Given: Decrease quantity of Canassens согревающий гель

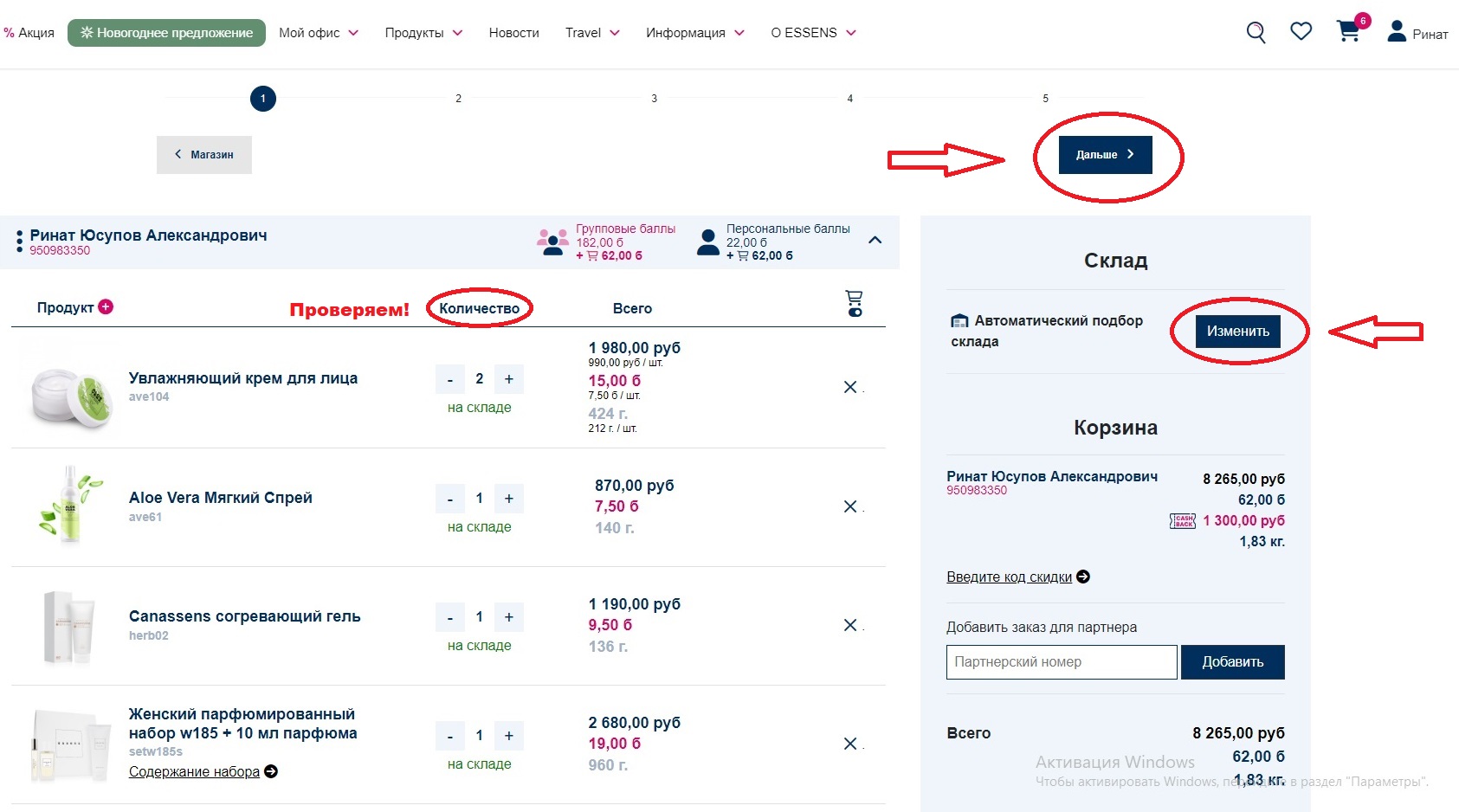Looking at the screenshot, I should pos(449,617).
